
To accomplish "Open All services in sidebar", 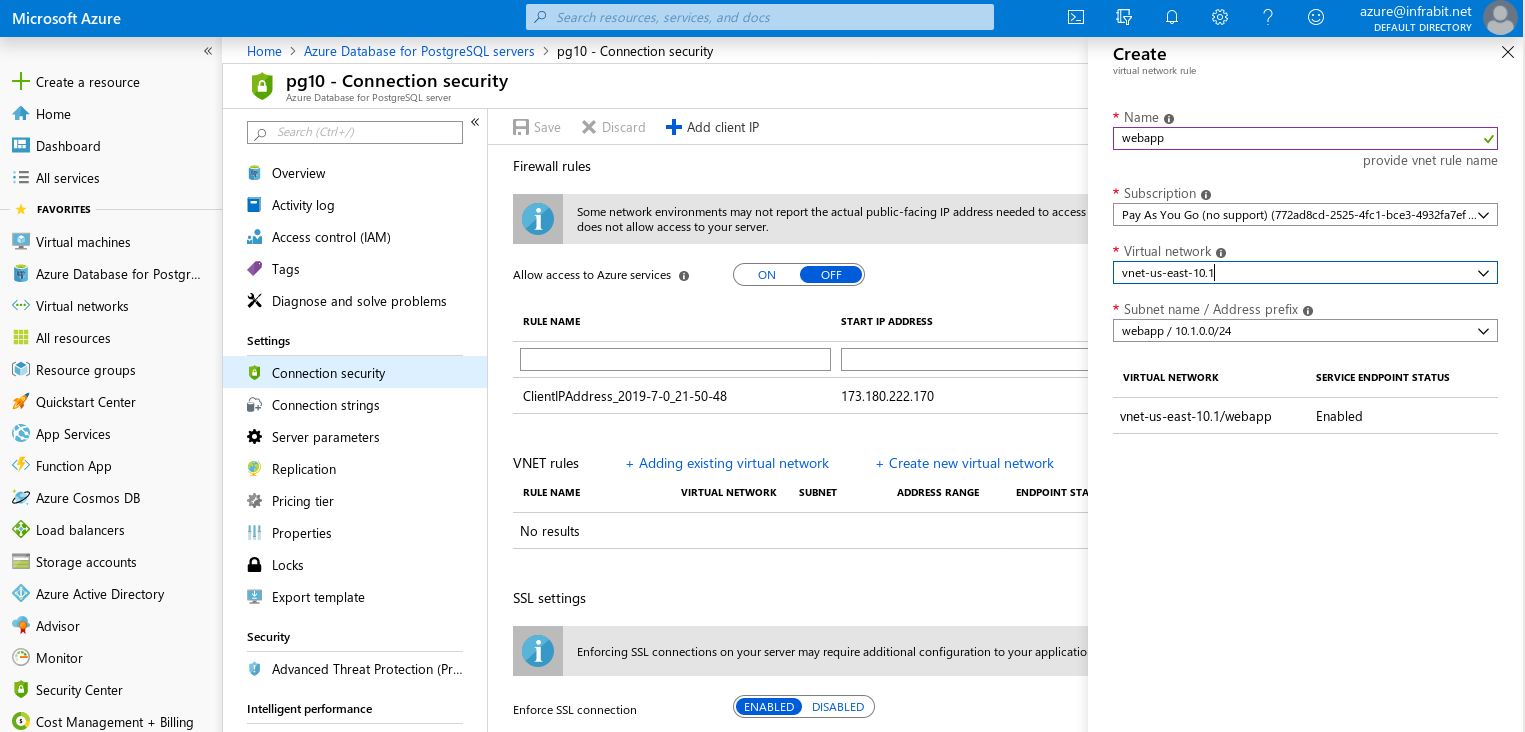I will pos(68,178).
